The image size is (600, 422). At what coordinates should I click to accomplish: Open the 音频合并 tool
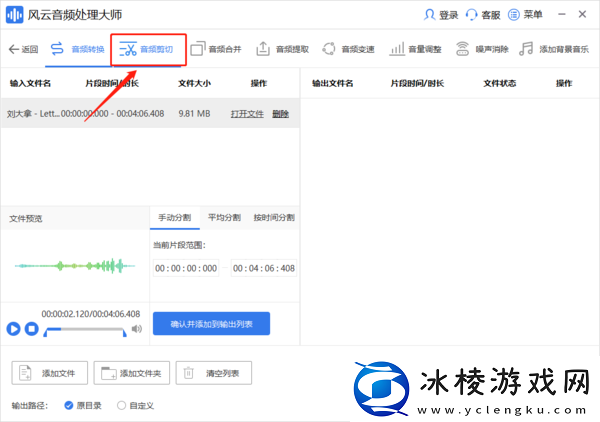tap(216, 49)
